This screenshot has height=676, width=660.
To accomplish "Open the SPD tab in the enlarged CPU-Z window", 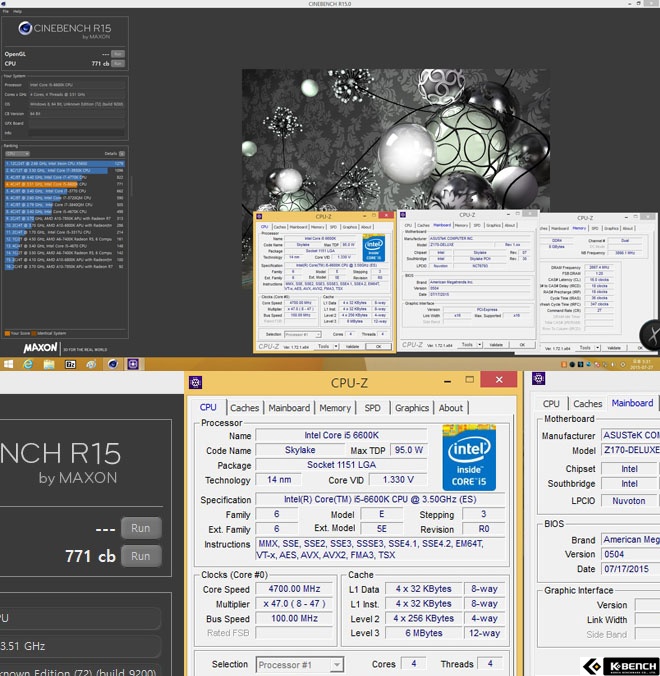I will click(372, 407).
